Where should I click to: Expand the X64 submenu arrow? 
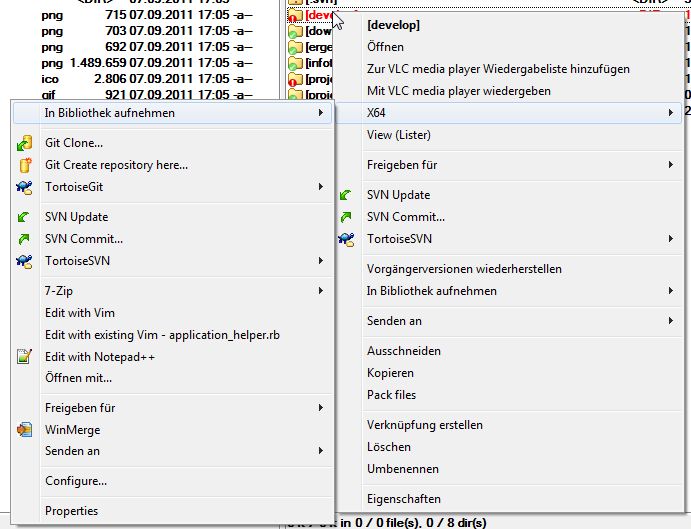(671, 113)
